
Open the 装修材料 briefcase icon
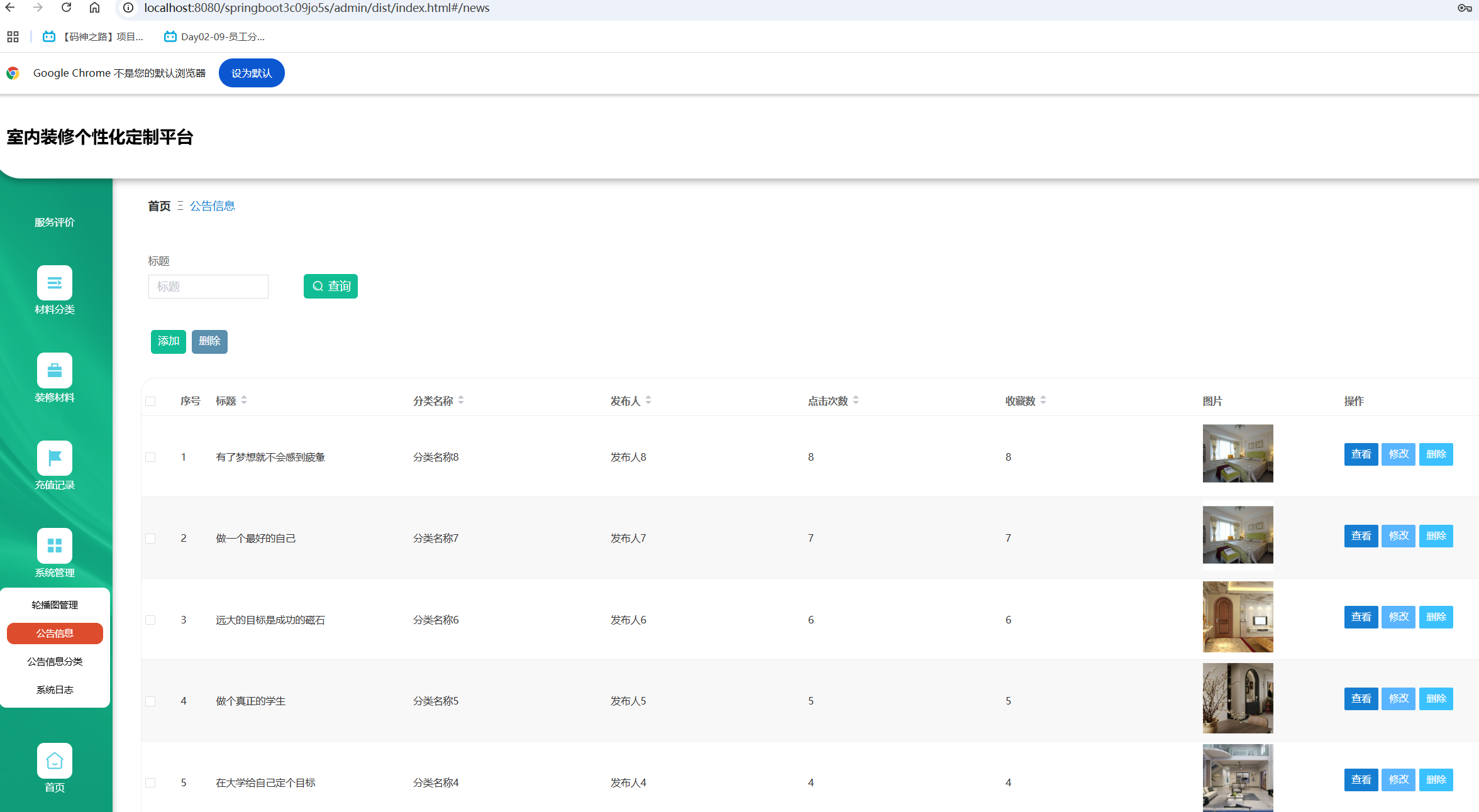55,370
